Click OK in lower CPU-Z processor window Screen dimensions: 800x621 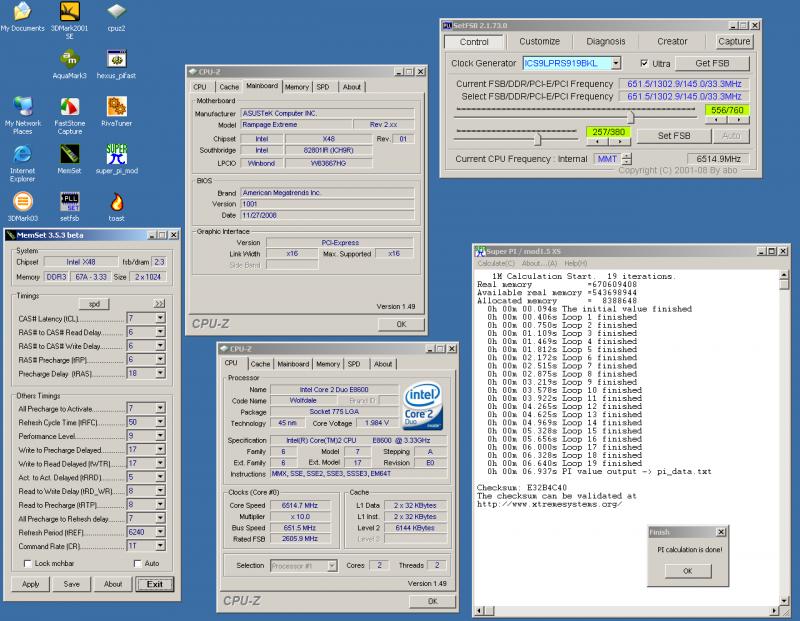tap(432, 601)
